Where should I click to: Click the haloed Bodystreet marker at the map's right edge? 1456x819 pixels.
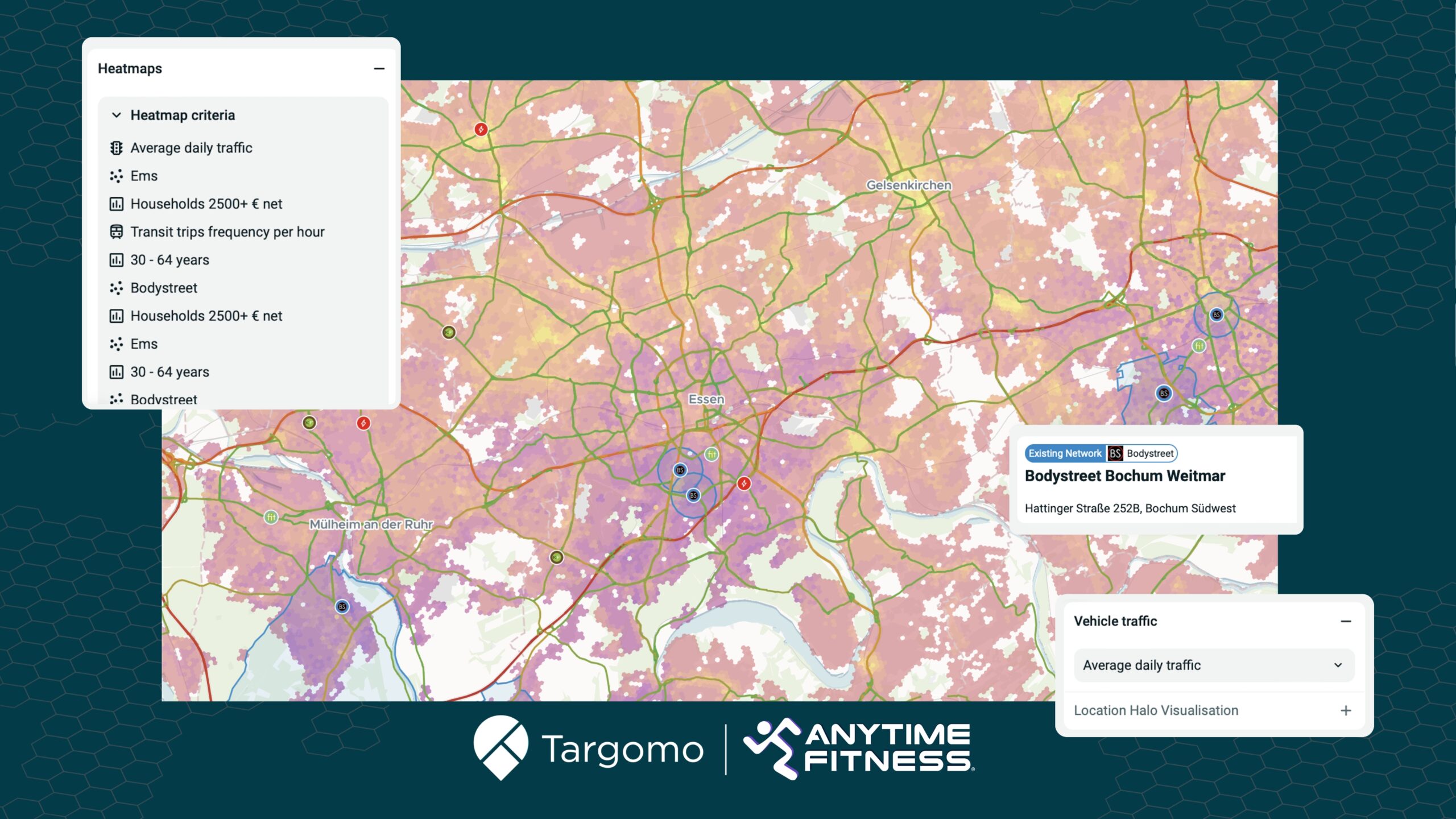[x=1217, y=315]
